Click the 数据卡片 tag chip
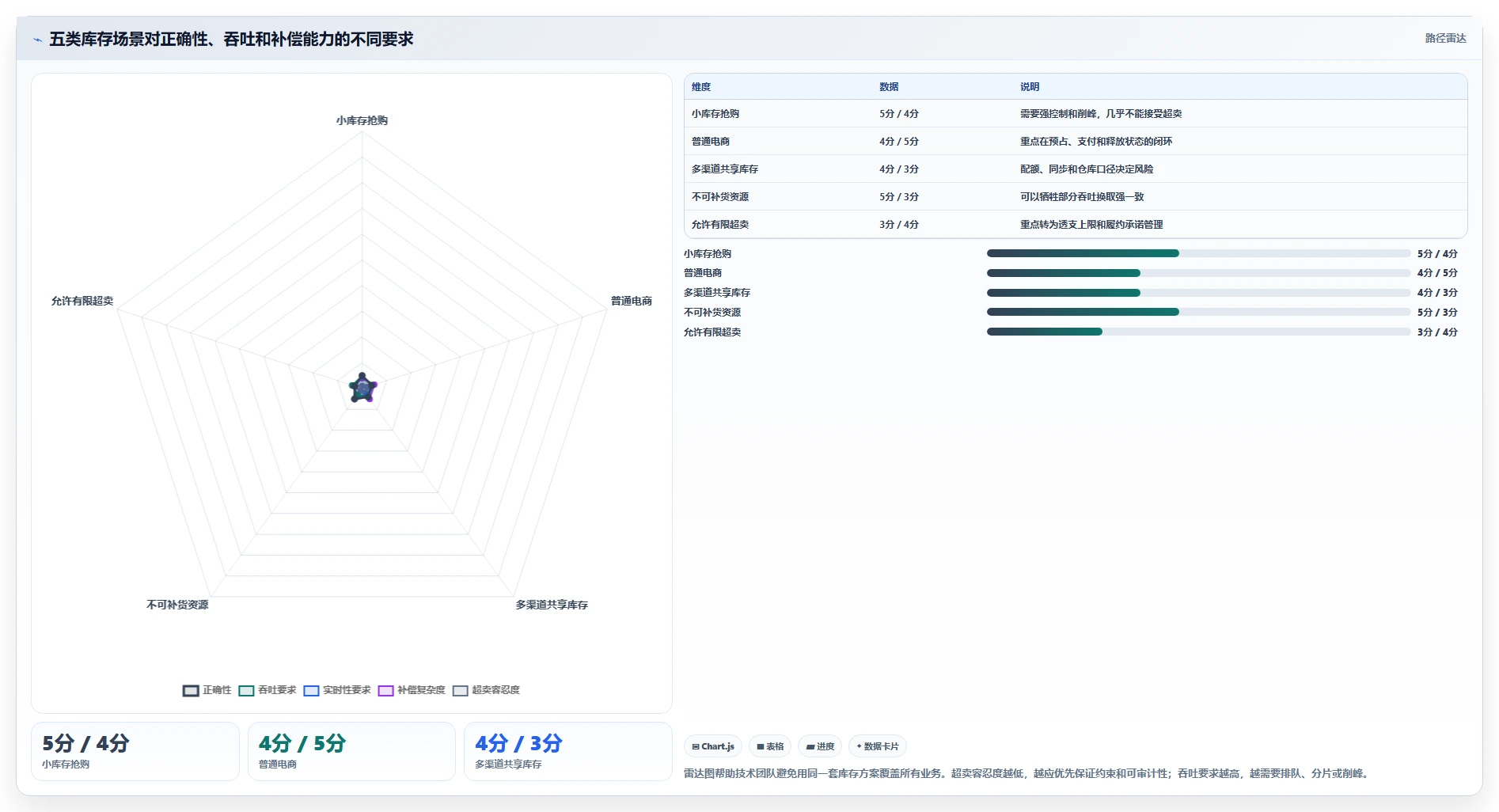The height and width of the screenshot is (812, 1499). (878, 746)
